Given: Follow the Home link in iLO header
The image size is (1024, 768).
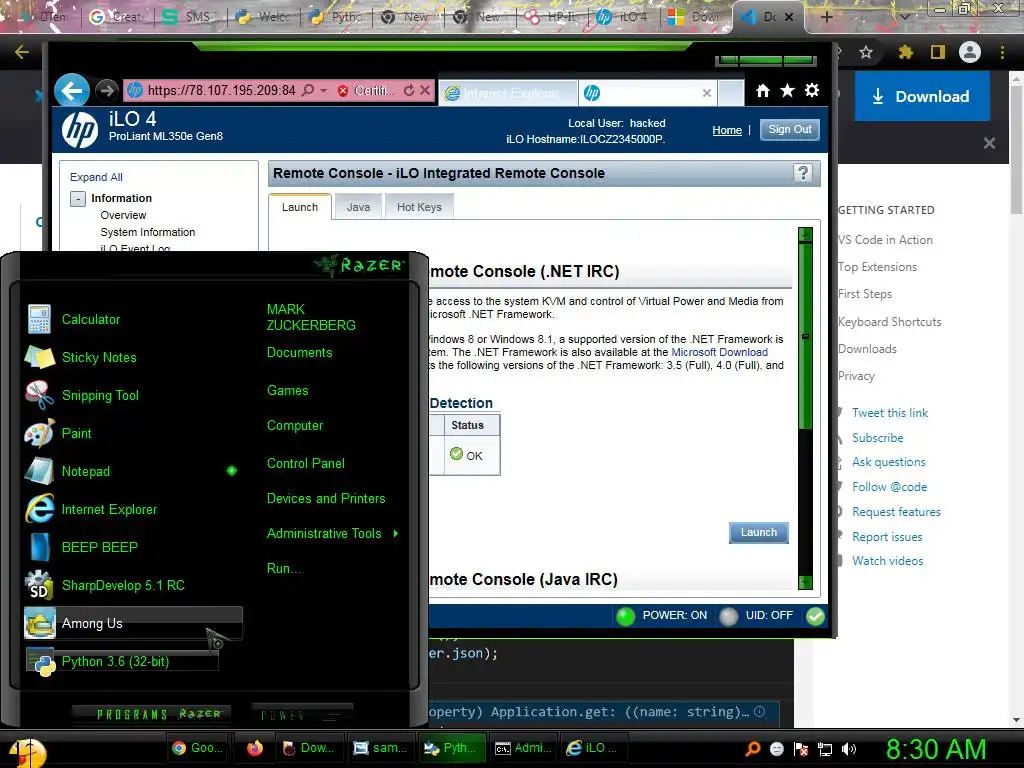Looking at the screenshot, I should [727, 130].
